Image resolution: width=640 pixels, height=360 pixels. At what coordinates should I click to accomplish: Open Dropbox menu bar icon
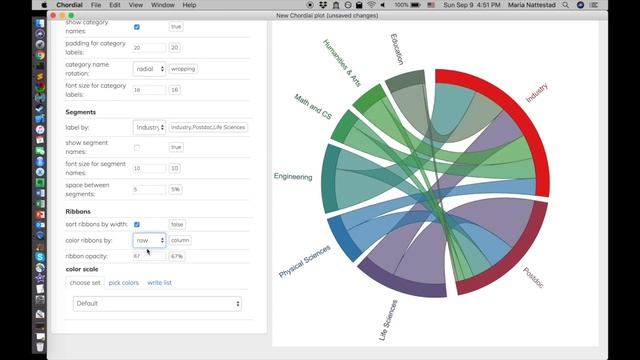pos(323,5)
